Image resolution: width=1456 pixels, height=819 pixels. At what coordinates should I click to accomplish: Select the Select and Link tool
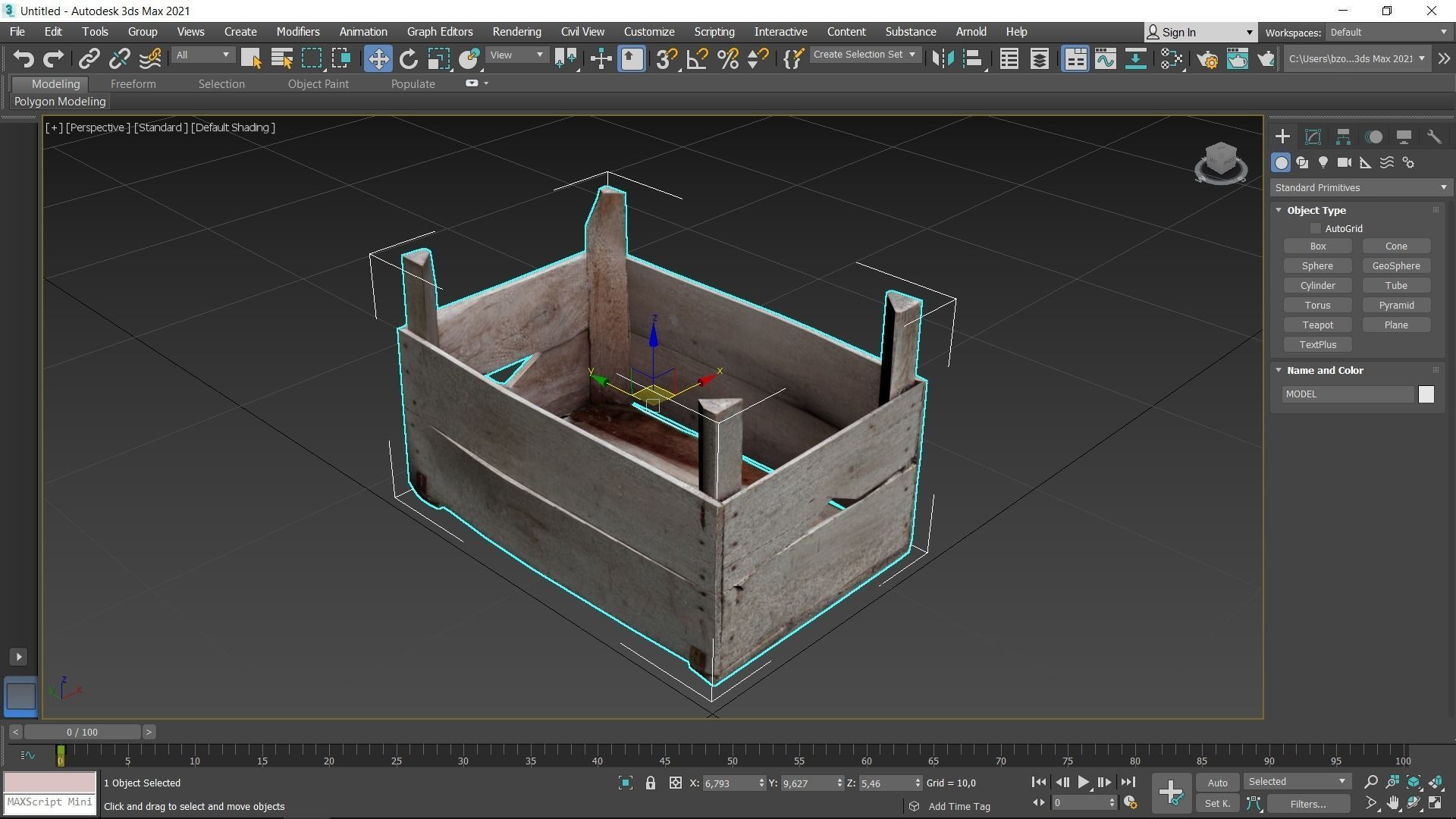tap(89, 58)
